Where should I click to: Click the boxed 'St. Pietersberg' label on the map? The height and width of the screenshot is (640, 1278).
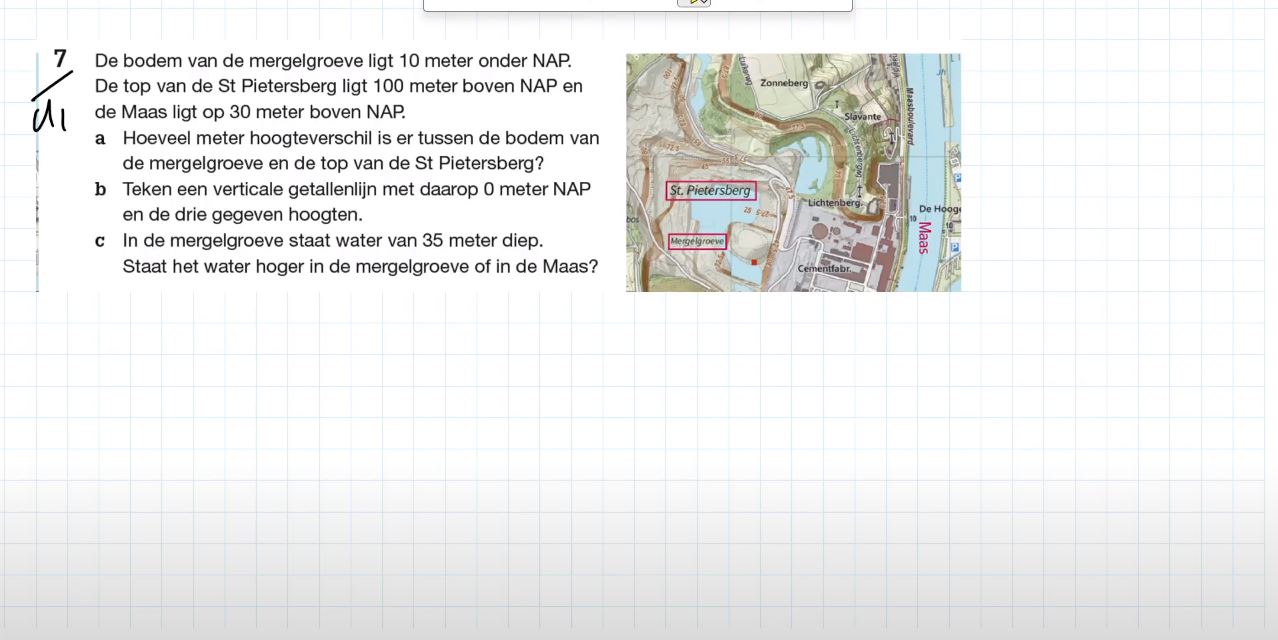(710, 190)
